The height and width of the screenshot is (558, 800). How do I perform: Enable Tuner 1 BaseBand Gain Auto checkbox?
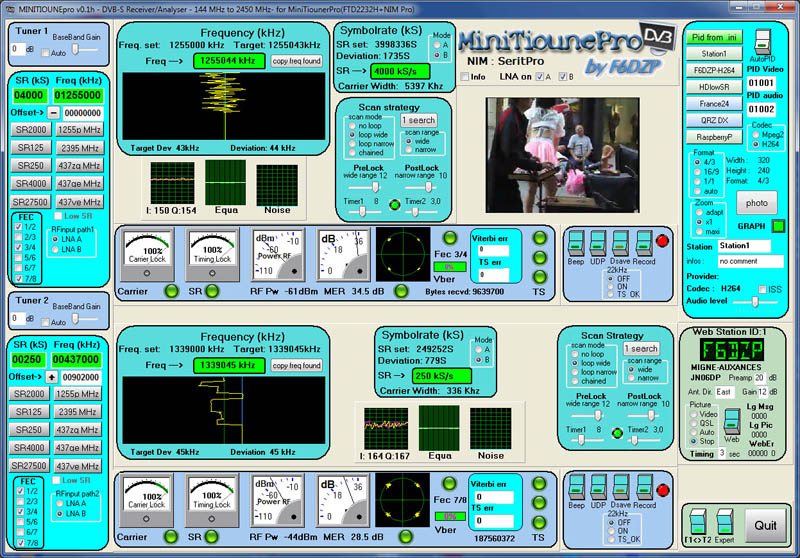pyautogui.click(x=45, y=53)
